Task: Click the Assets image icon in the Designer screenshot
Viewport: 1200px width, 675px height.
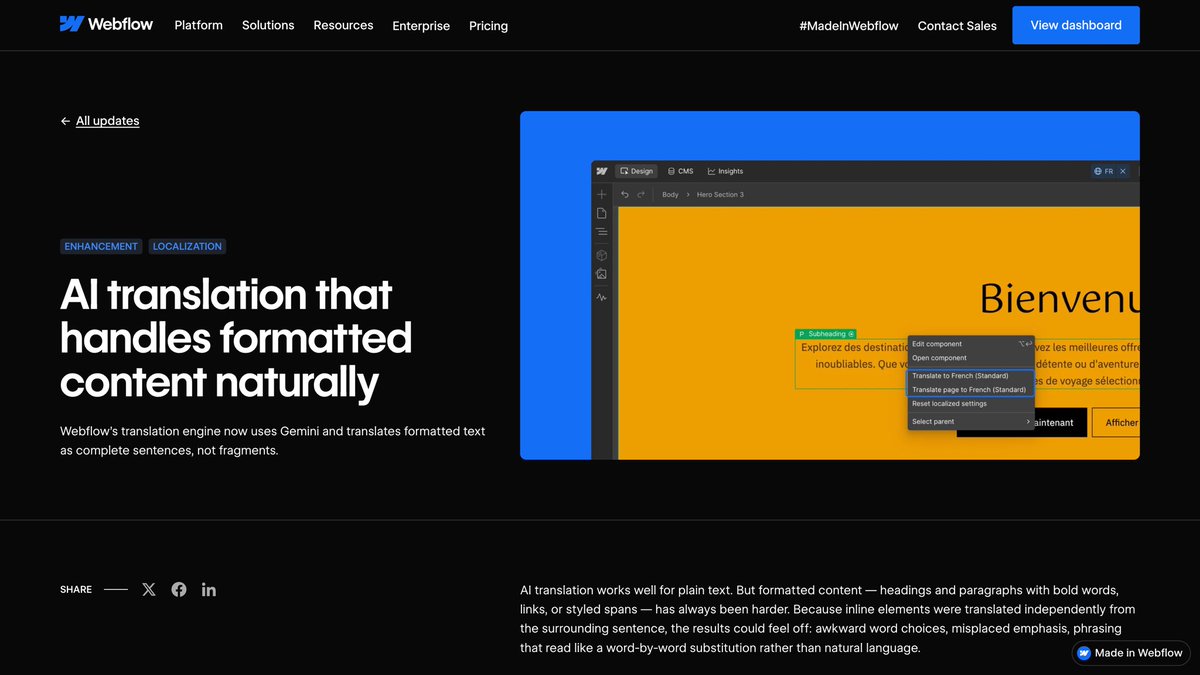Action: point(601,274)
